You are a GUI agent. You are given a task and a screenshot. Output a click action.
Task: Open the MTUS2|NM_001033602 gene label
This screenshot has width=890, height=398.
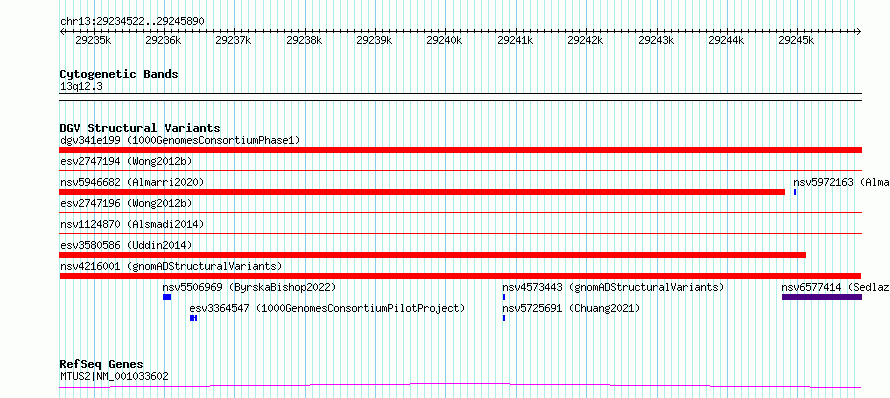[x=114, y=376]
